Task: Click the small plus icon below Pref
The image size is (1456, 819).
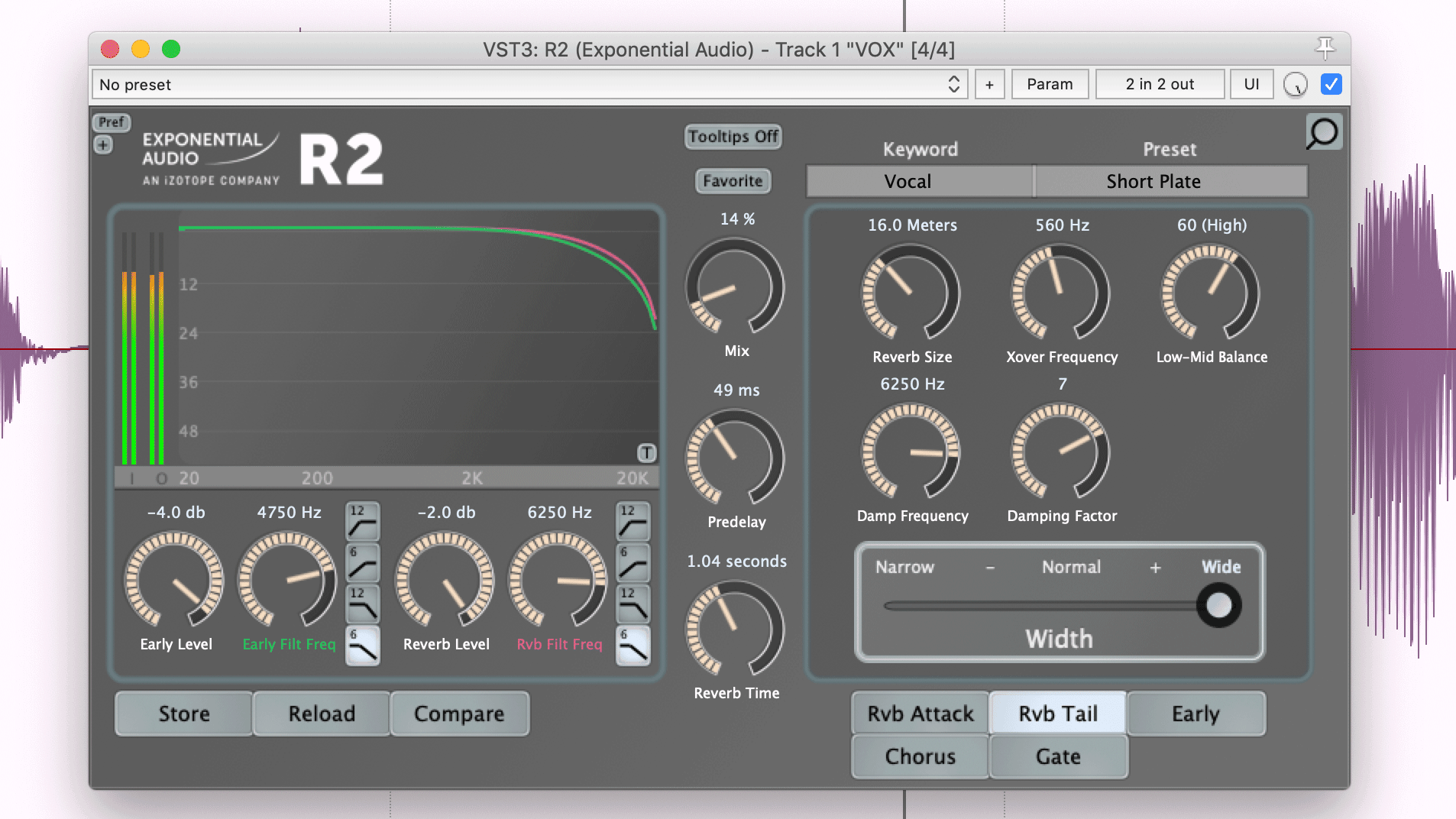Action: pos(103,144)
